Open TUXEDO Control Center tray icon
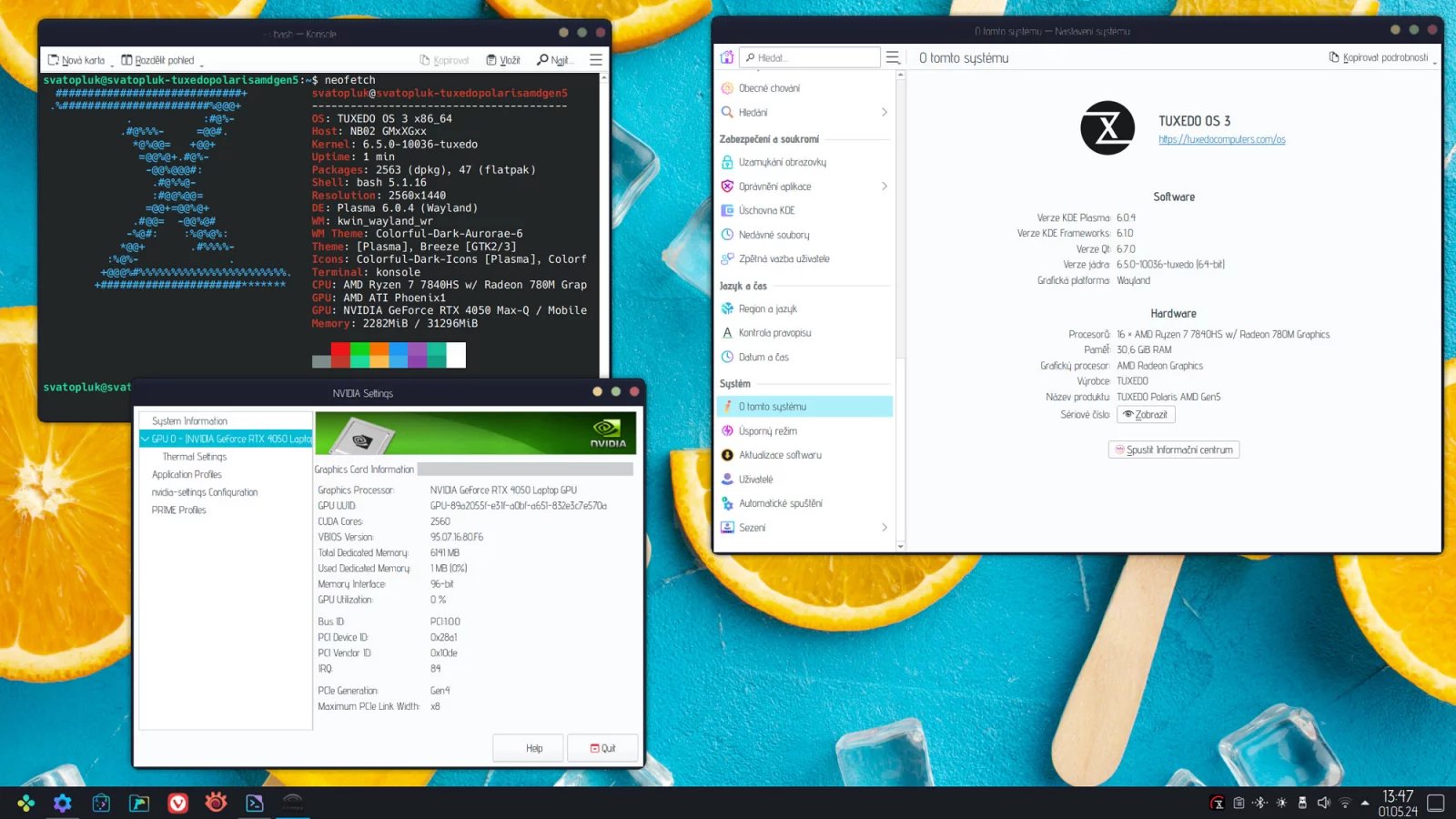The height and width of the screenshot is (819, 1456). pos(1217,803)
